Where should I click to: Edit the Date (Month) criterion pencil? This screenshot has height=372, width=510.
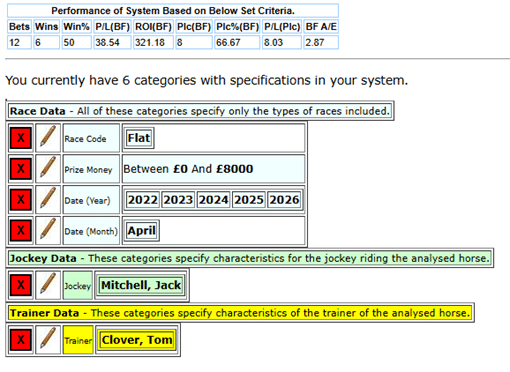(x=48, y=230)
